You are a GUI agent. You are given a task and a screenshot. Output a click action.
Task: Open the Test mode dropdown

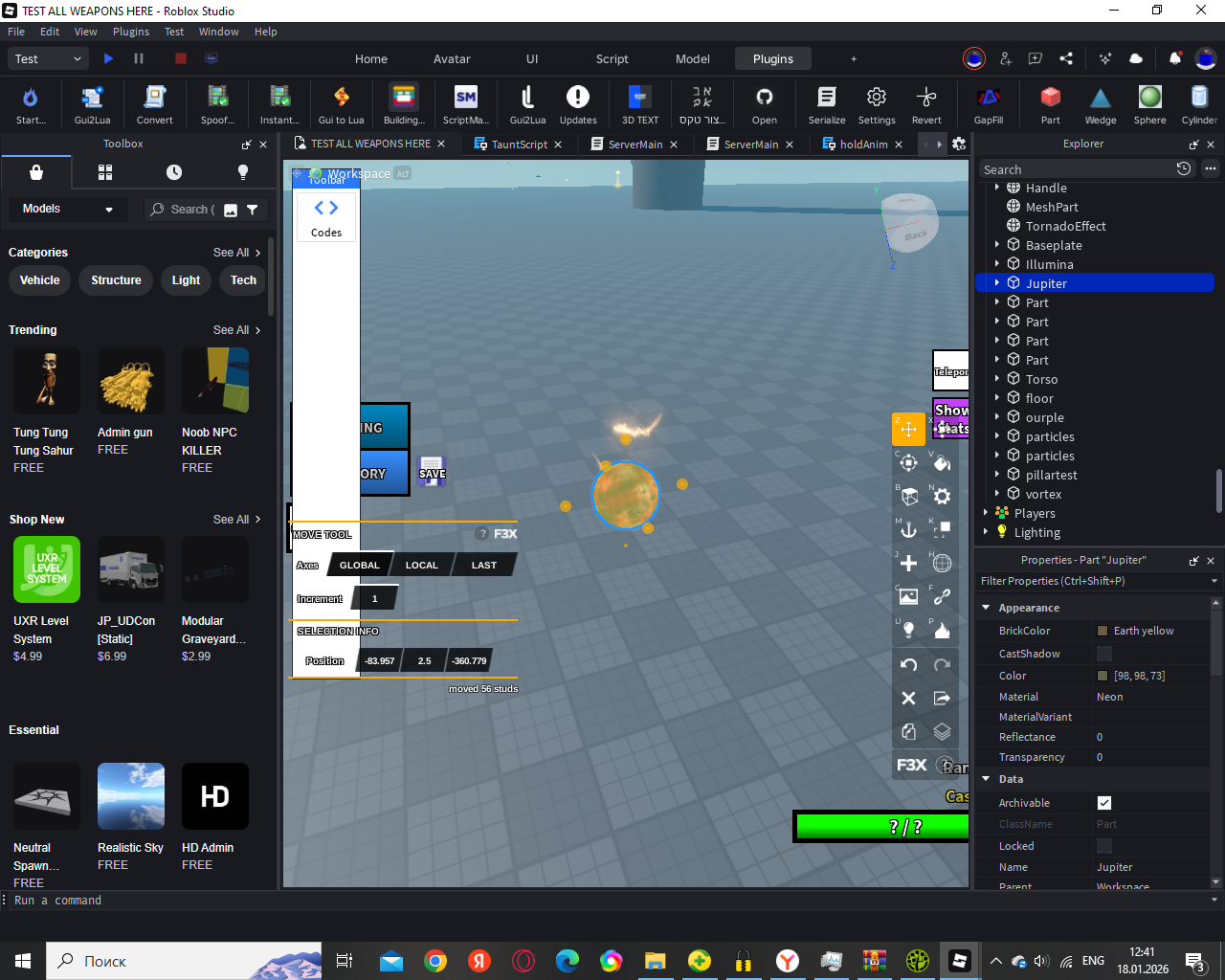[x=49, y=58]
